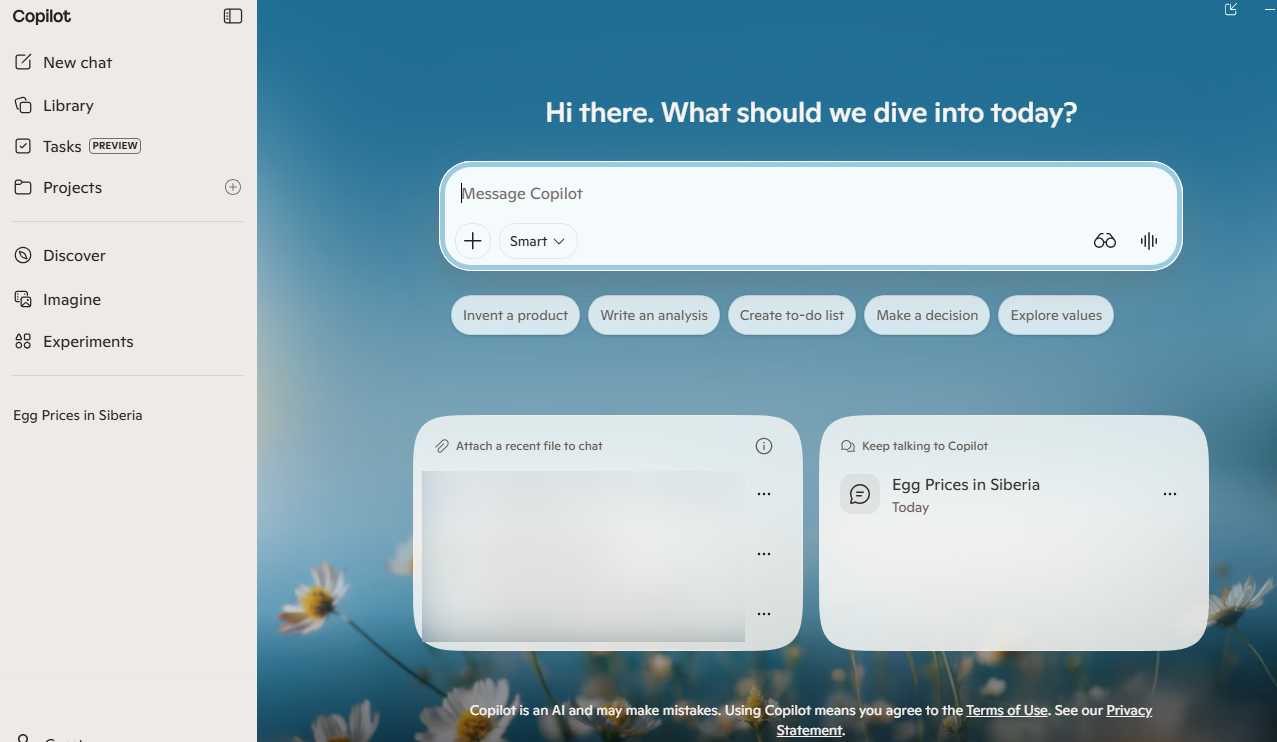The image size is (1277, 742).
Task: Click the New chat pencil icon
Action: coord(23,62)
